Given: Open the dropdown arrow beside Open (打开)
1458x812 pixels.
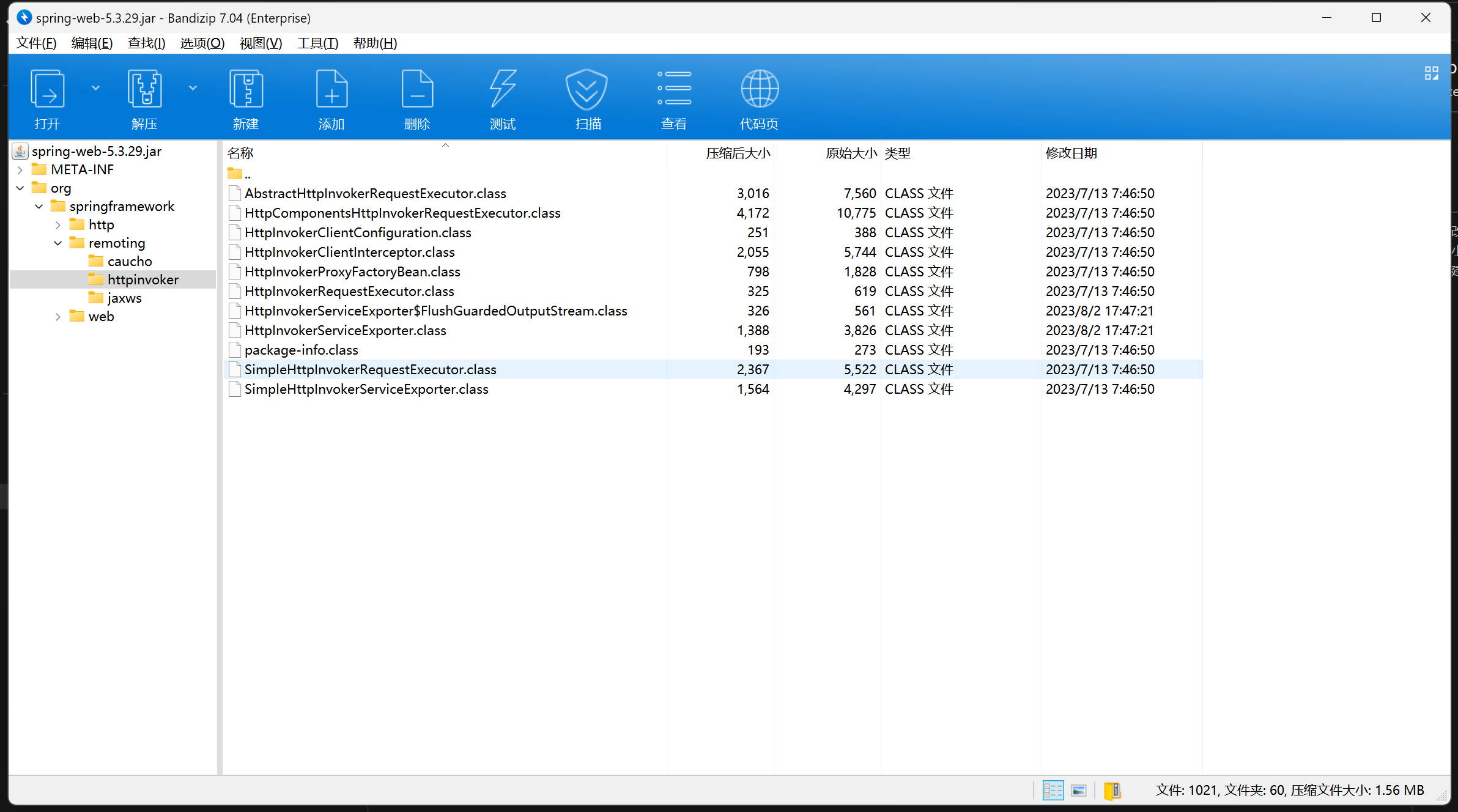Looking at the screenshot, I should [95, 88].
